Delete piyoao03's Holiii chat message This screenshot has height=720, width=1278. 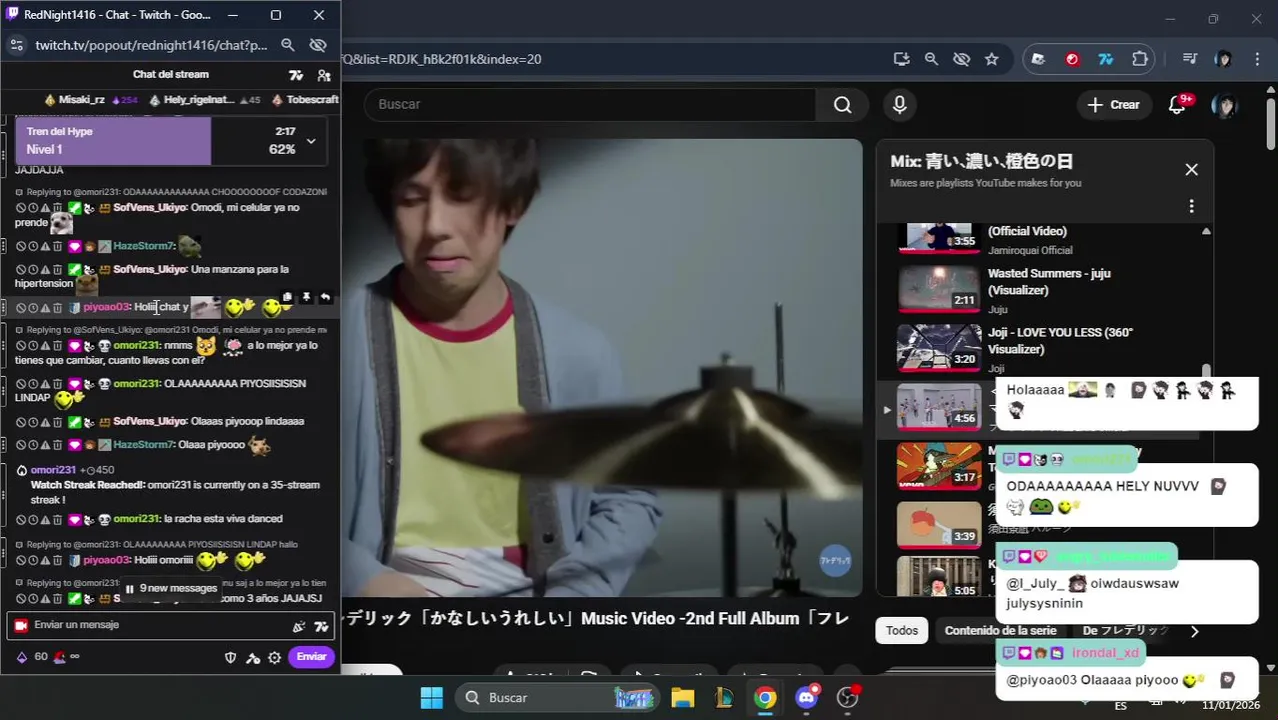pos(57,308)
